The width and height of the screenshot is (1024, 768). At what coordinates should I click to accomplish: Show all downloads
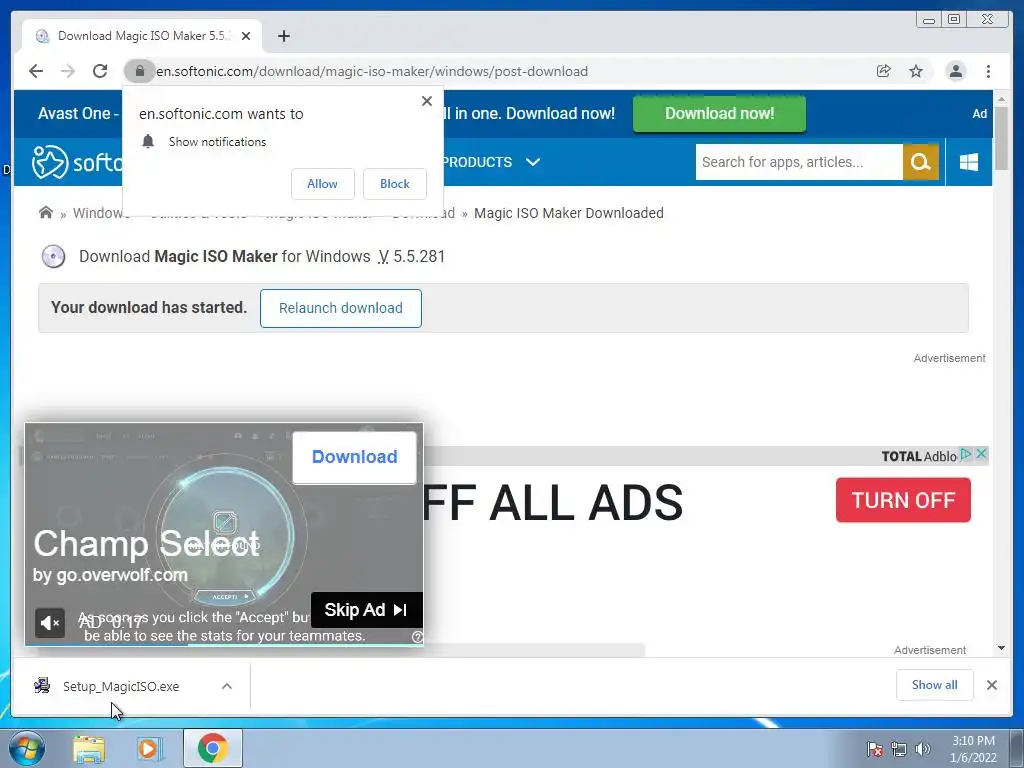point(935,685)
